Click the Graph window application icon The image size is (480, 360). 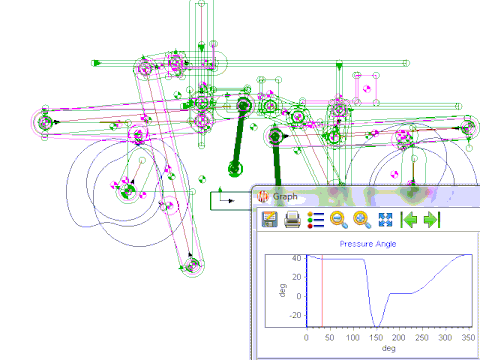click(263, 196)
